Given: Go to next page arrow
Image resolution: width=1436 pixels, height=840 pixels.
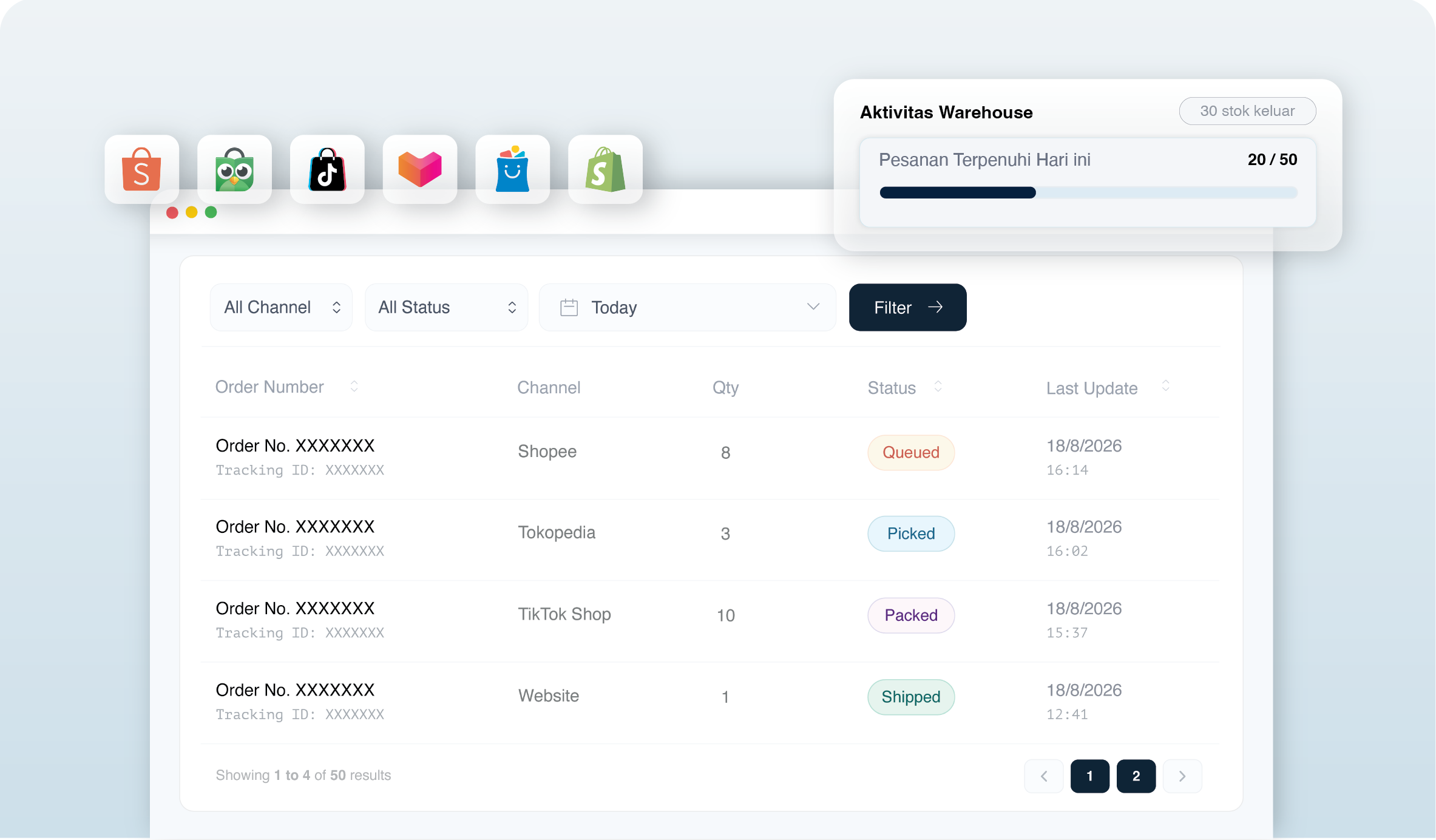Looking at the screenshot, I should coord(1182,776).
